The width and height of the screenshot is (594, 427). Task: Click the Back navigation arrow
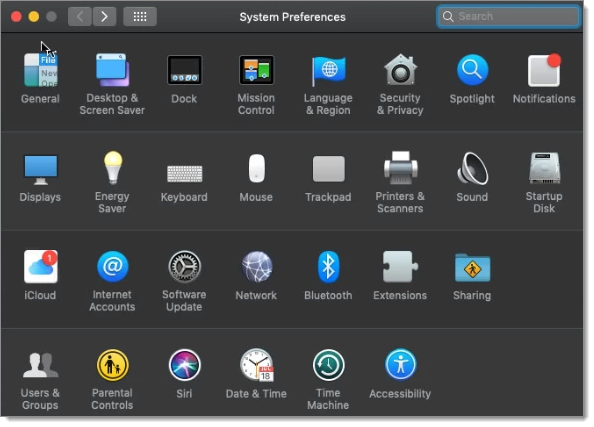pos(80,16)
